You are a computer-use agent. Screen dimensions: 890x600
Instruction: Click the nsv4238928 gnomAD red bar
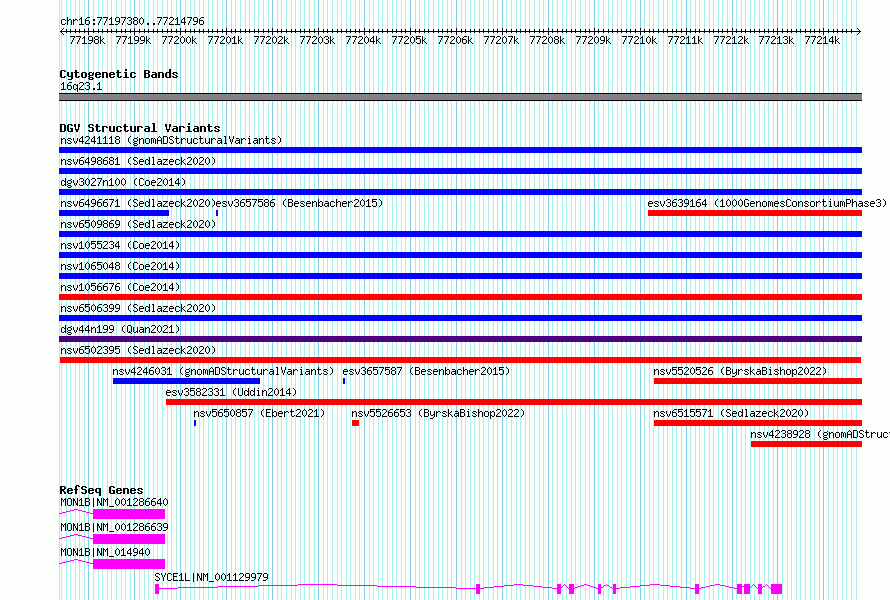(x=807, y=444)
